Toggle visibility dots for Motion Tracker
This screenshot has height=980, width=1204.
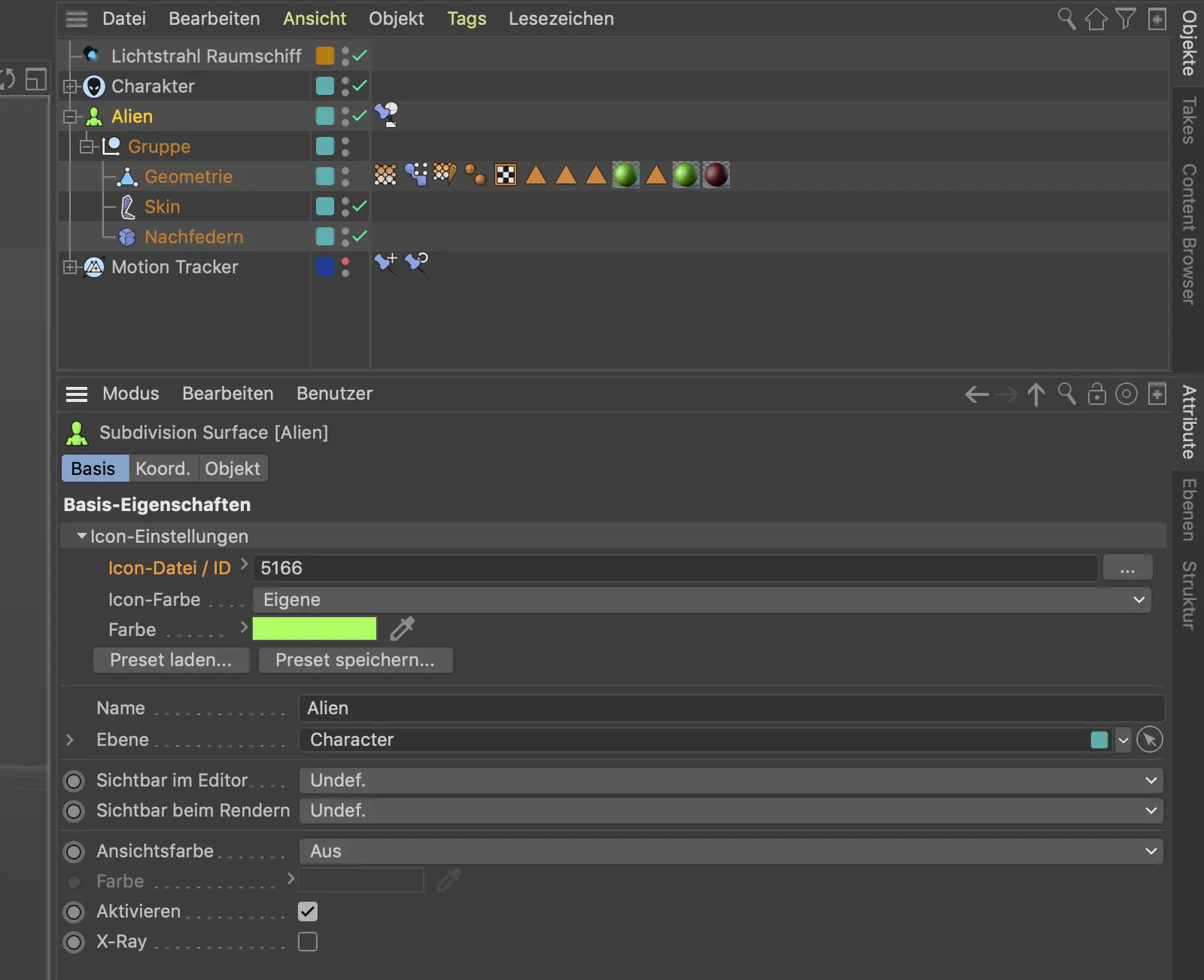[345, 266]
